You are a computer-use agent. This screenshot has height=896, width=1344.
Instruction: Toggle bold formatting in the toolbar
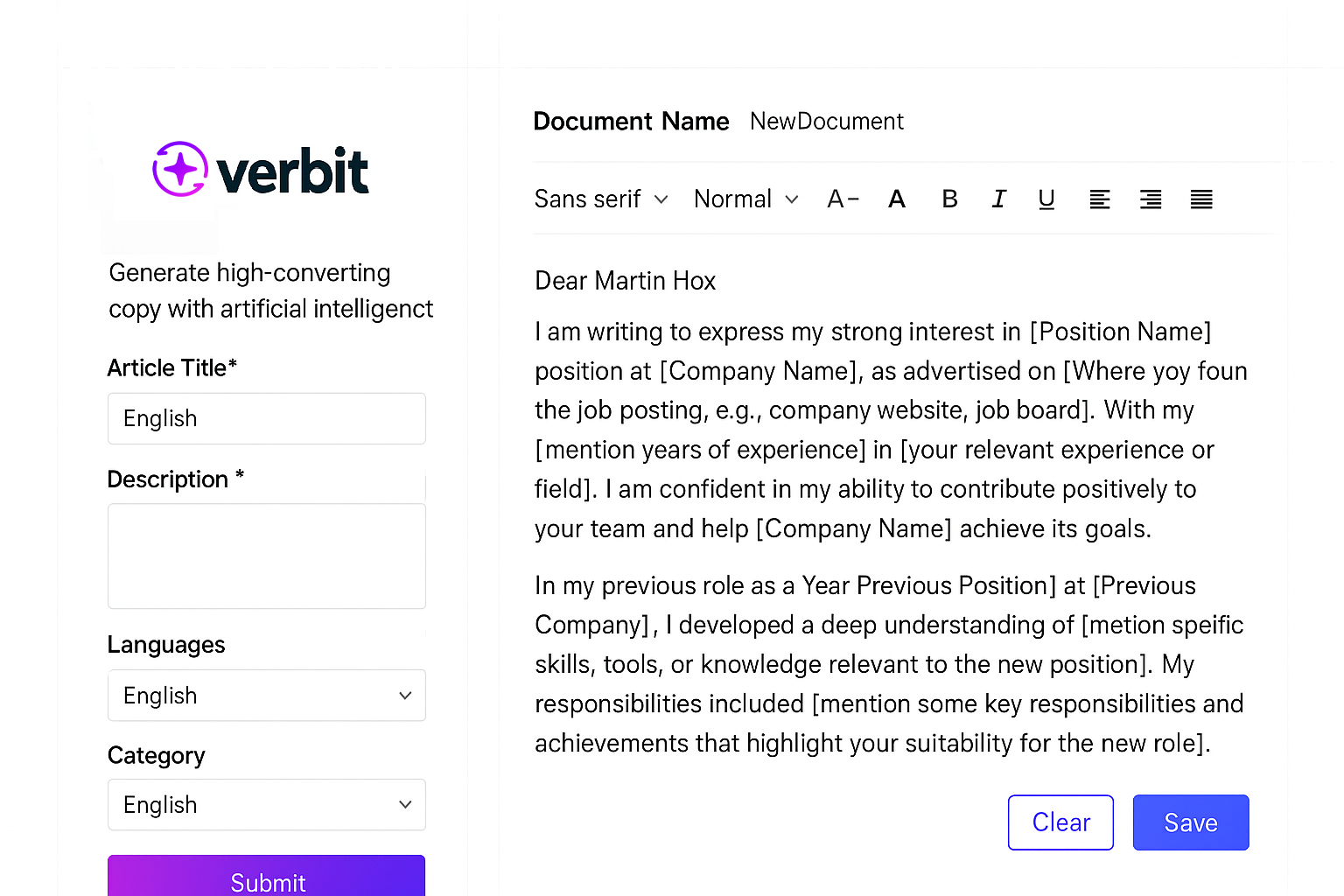[x=949, y=199]
